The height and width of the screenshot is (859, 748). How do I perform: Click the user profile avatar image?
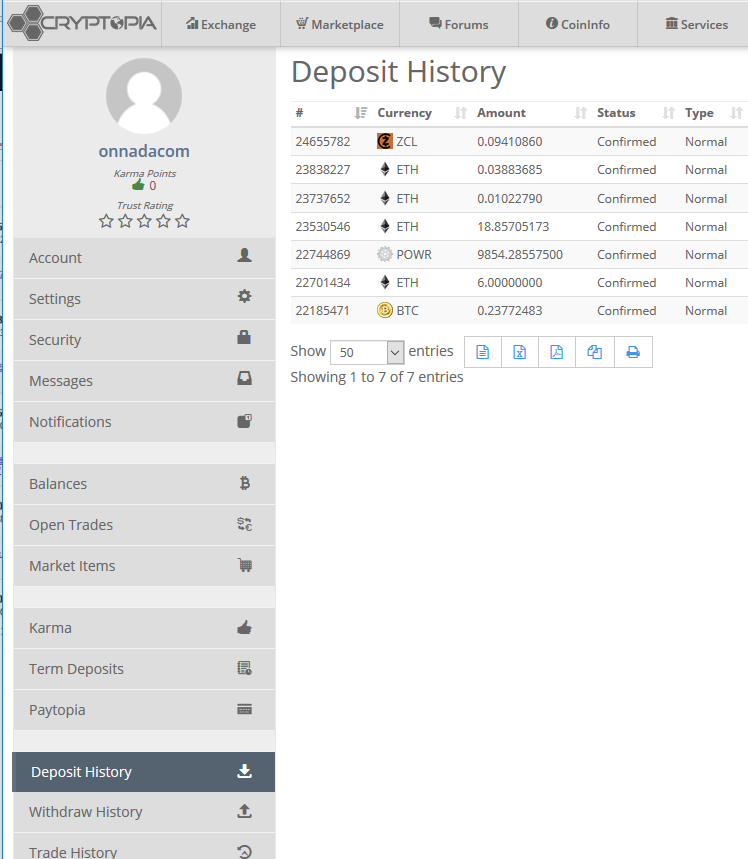click(144, 97)
